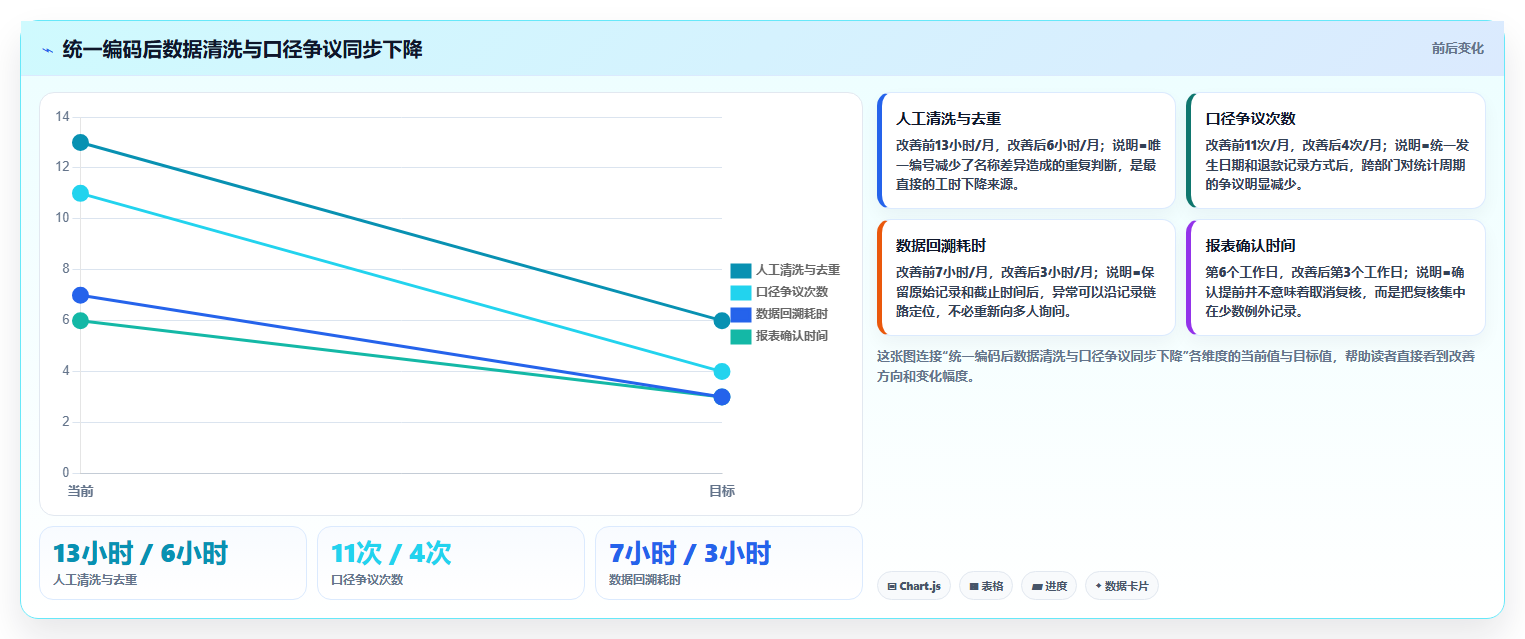Click the 口径争议次数 target data point at 4
This screenshot has width=1525, height=639.
click(x=722, y=371)
